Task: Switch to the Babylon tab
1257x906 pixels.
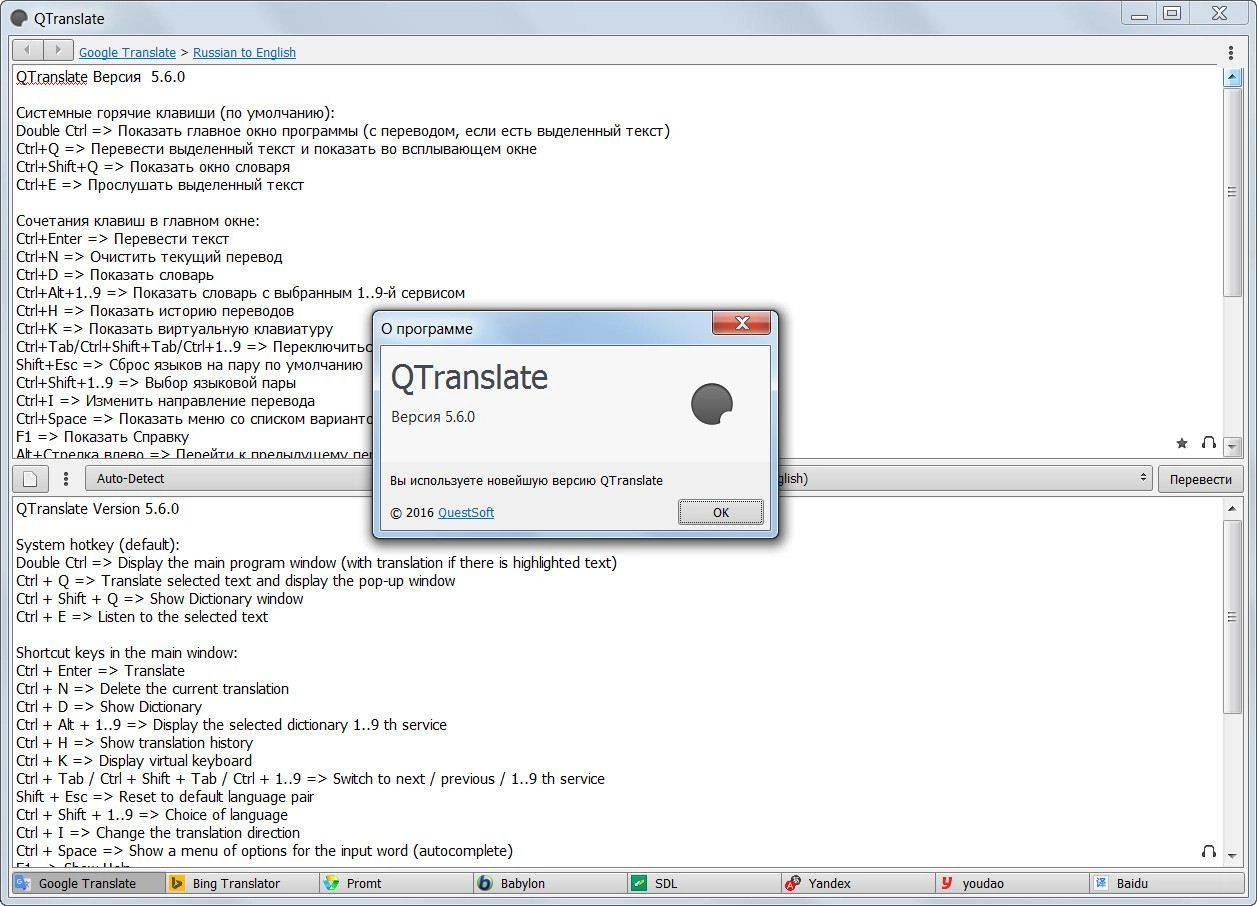Action: coord(550,883)
